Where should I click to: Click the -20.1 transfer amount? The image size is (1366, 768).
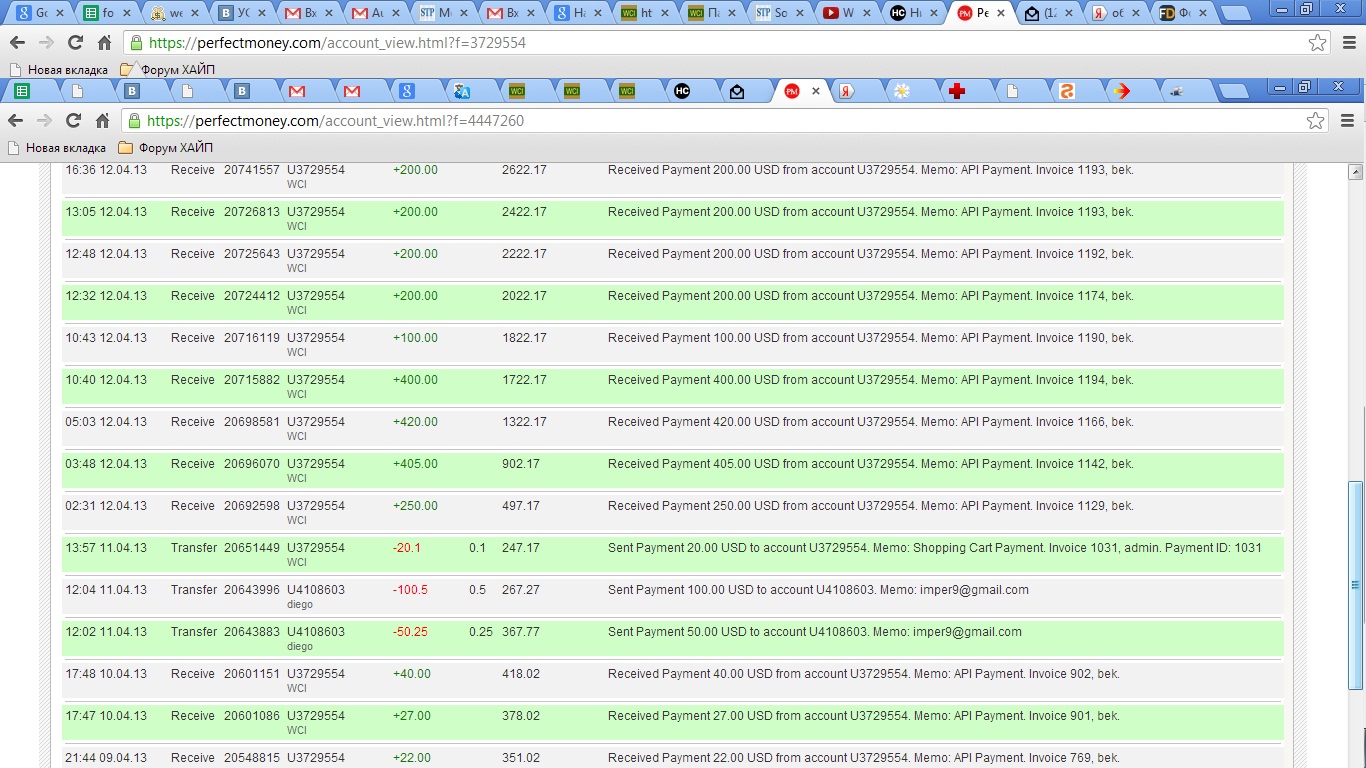(407, 548)
